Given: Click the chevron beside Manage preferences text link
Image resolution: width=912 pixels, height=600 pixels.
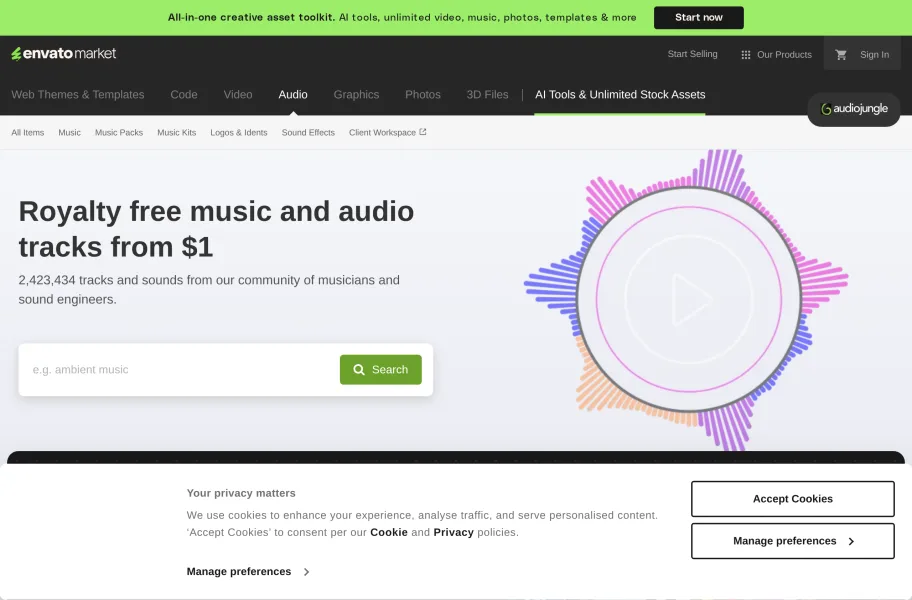Looking at the screenshot, I should (x=307, y=572).
